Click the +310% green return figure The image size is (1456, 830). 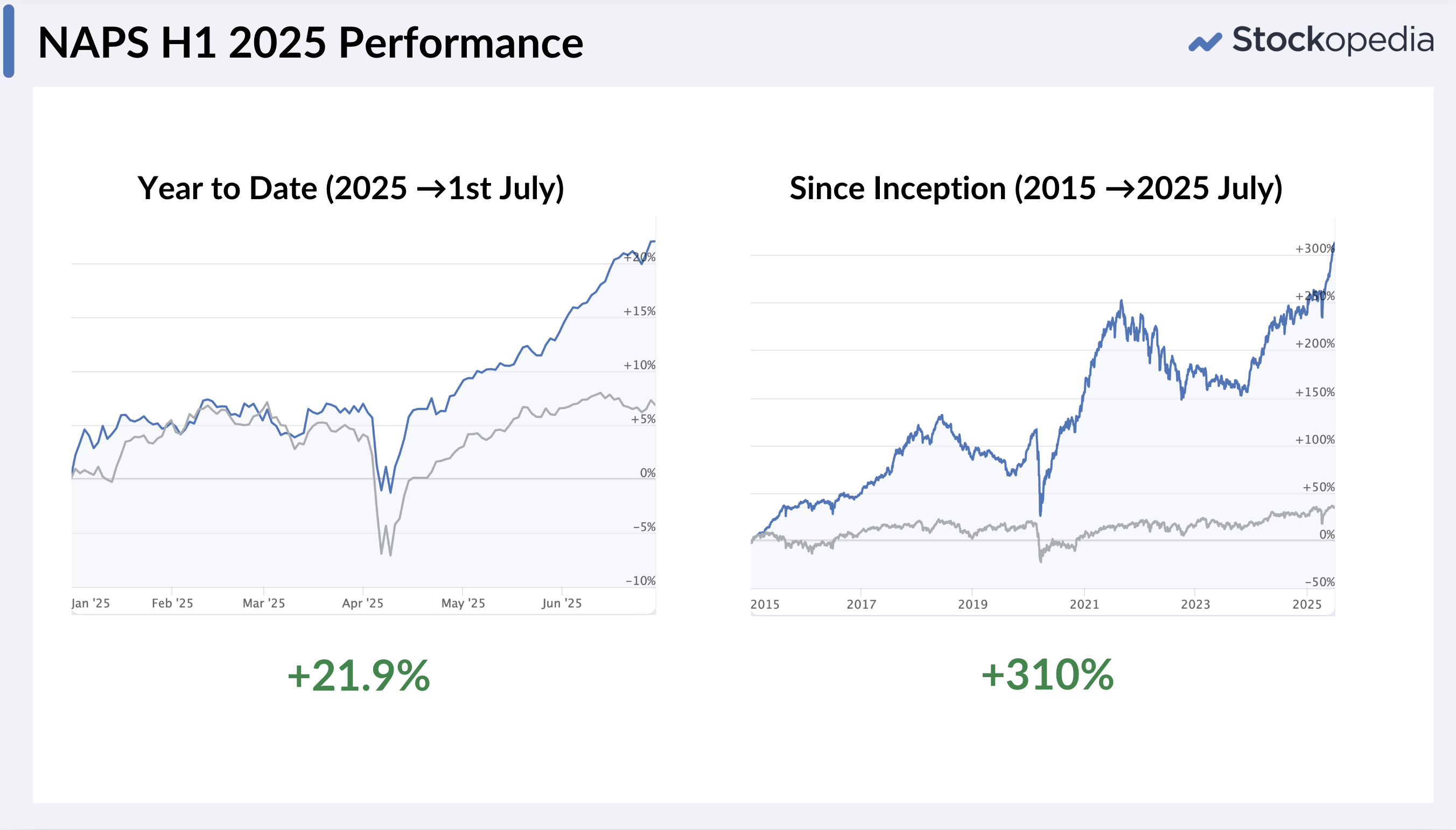1047,675
